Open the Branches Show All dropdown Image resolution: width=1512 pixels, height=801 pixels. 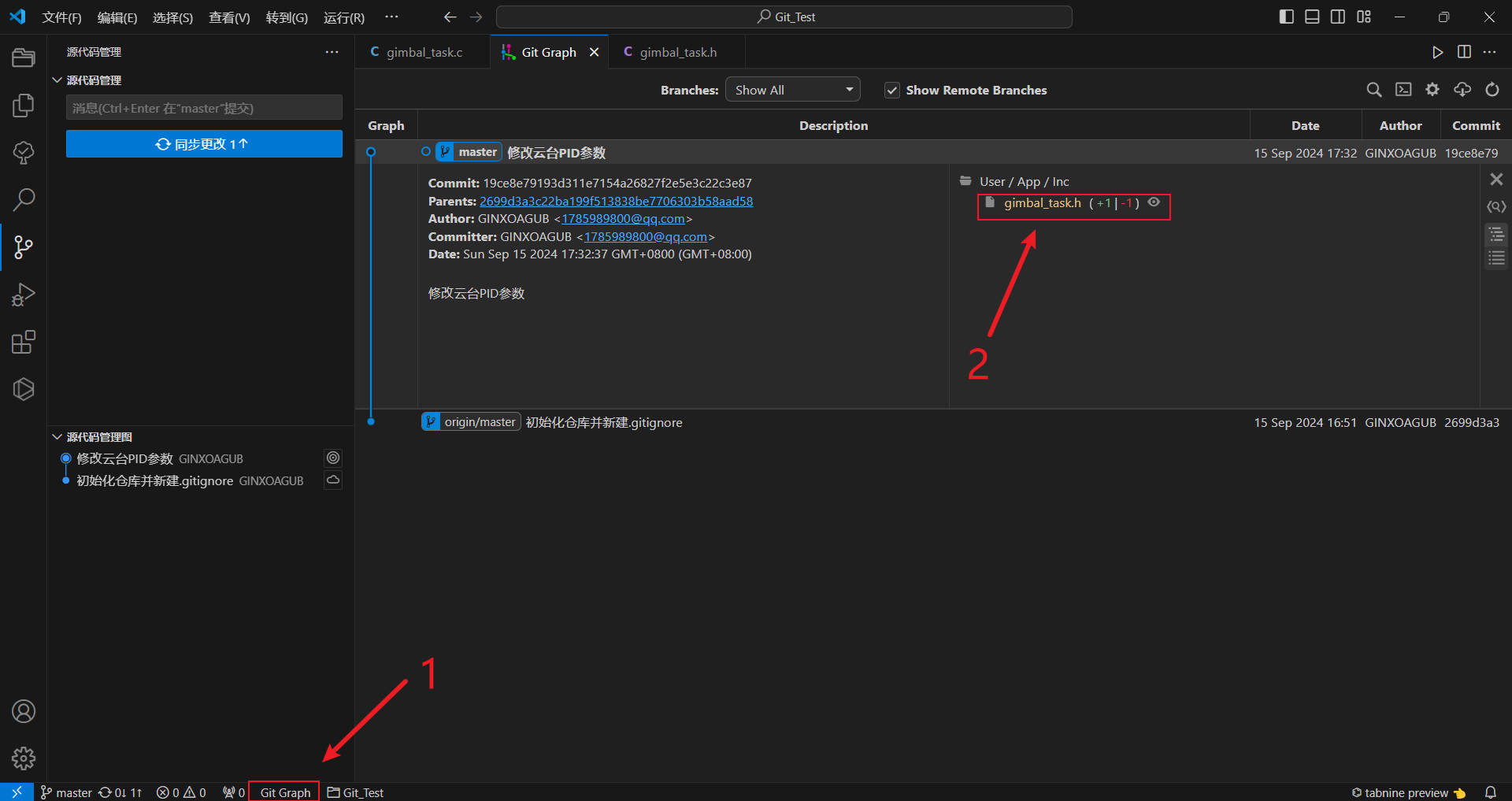[792, 90]
